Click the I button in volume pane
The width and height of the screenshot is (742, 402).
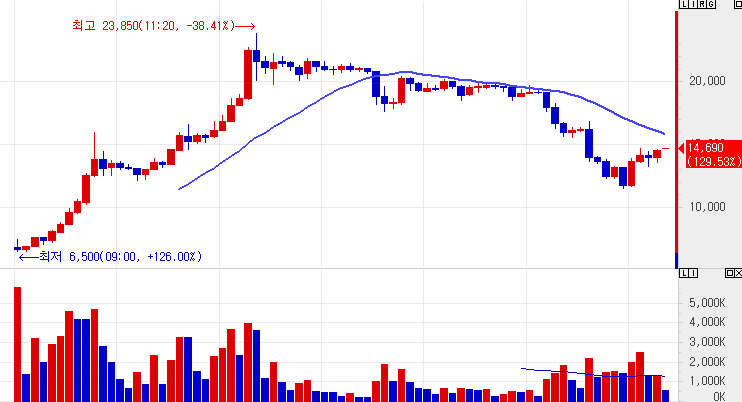pyautogui.click(x=693, y=271)
